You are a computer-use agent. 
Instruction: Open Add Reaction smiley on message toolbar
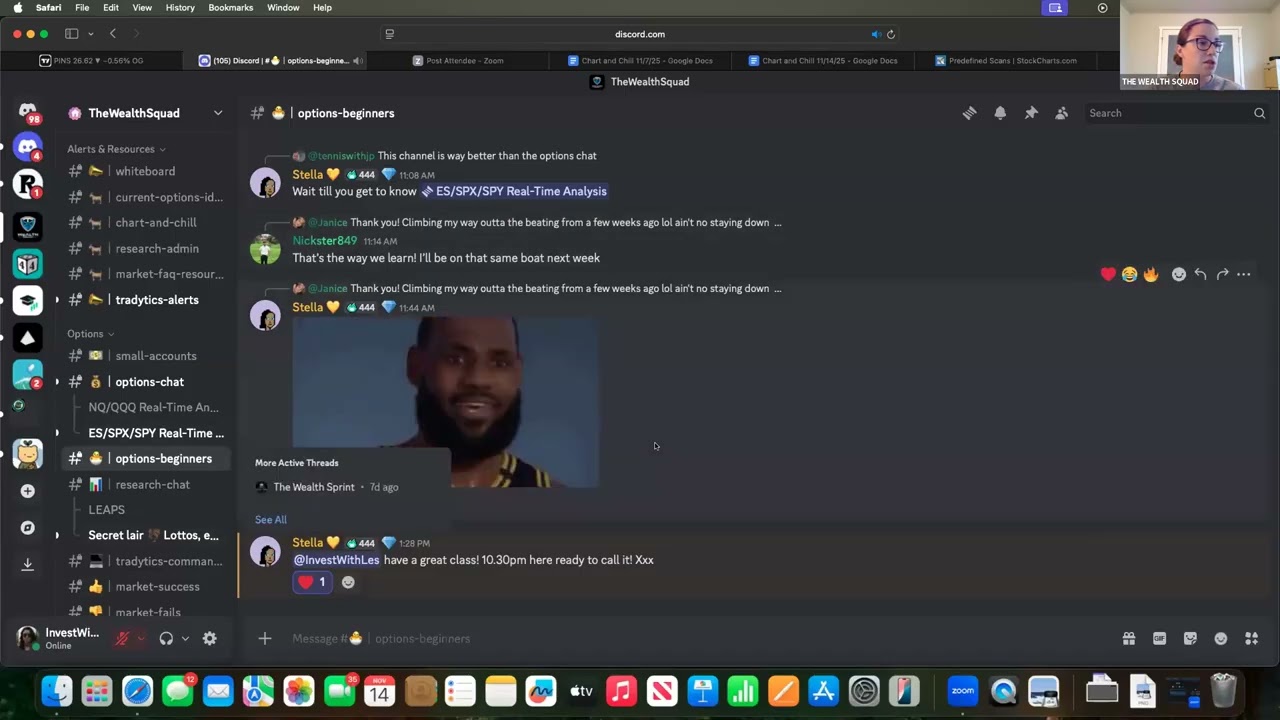1179,274
